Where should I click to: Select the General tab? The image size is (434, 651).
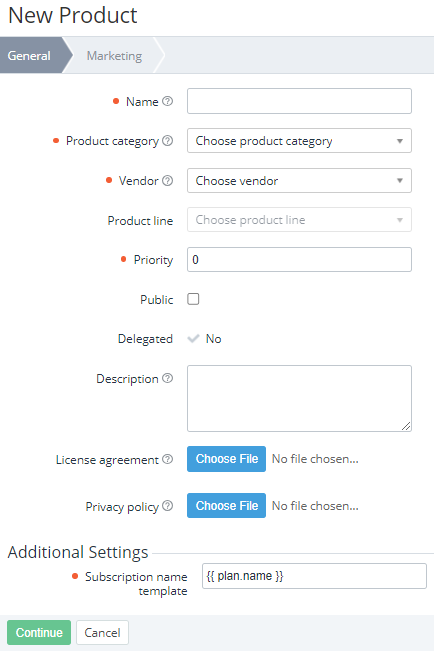click(x=33, y=55)
